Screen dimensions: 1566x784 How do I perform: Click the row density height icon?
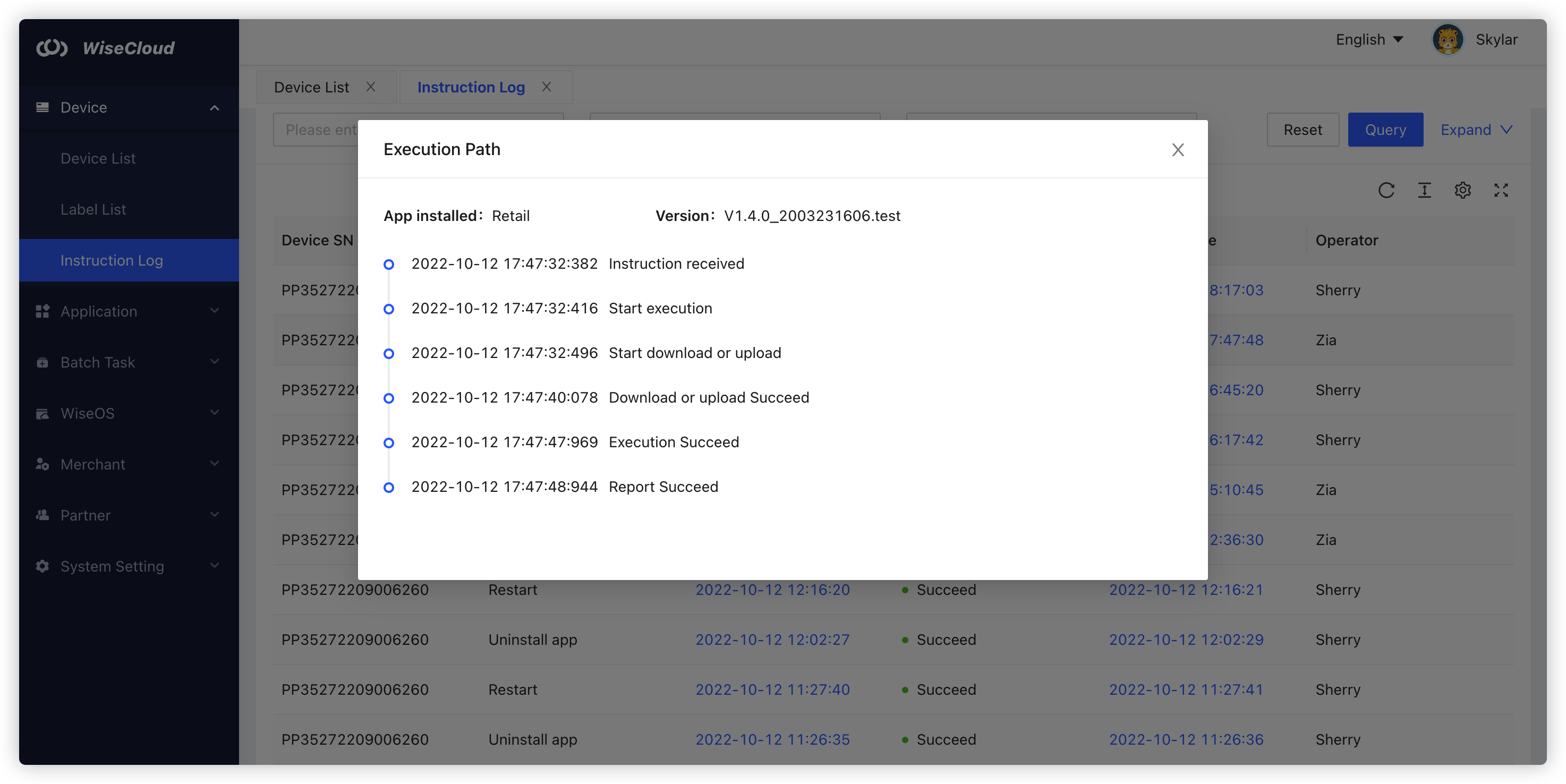coord(1424,190)
